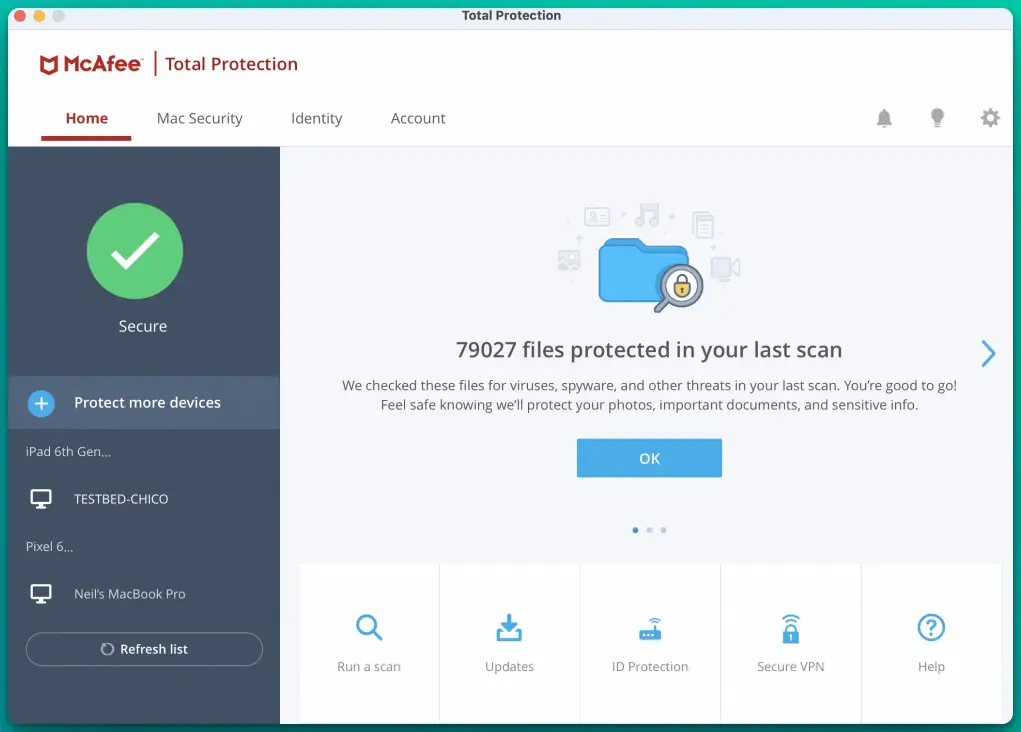Click the green Secure checkmark

point(135,251)
